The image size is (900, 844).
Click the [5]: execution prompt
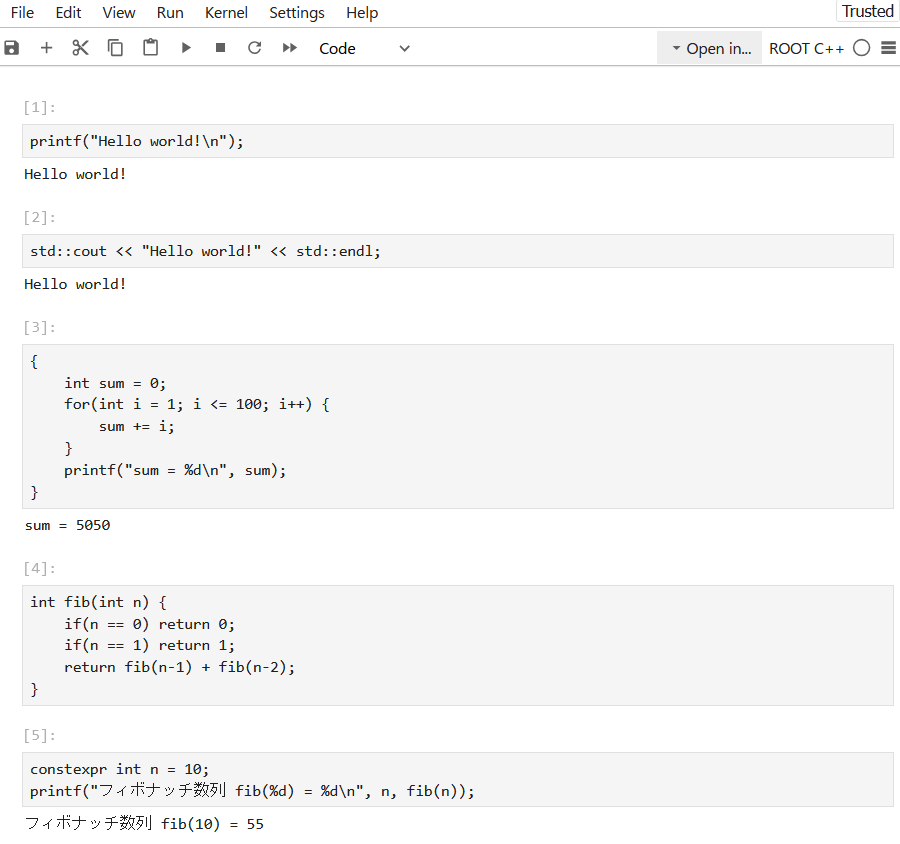tap(40, 736)
